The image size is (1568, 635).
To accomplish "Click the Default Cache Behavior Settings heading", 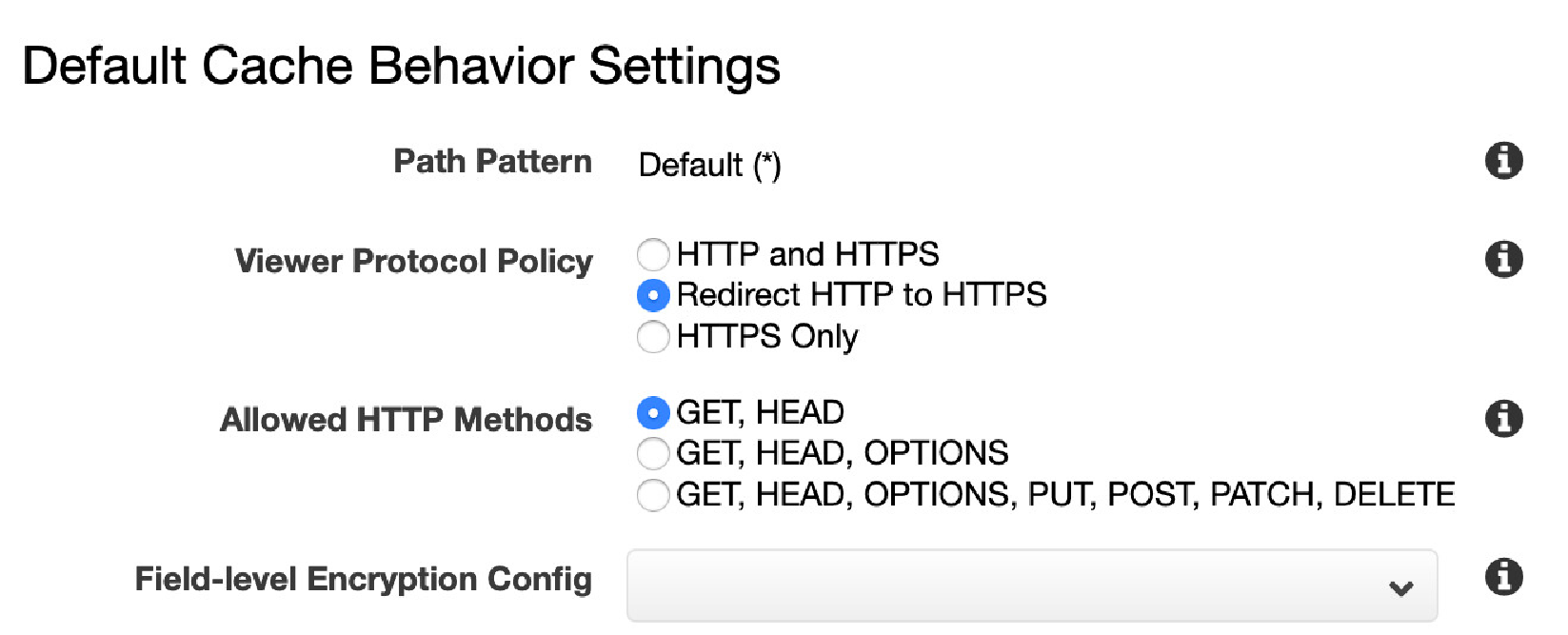I will click(x=401, y=66).
